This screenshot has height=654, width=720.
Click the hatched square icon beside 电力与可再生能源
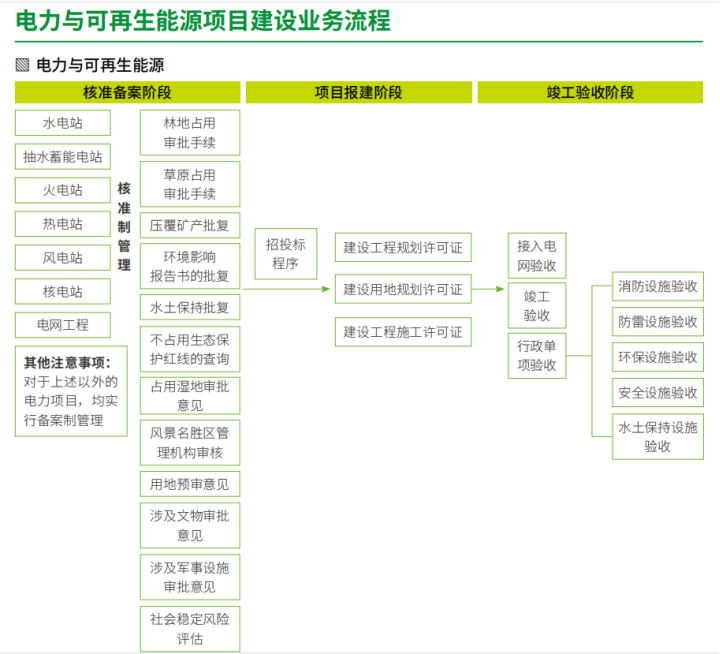coord(23,65)
